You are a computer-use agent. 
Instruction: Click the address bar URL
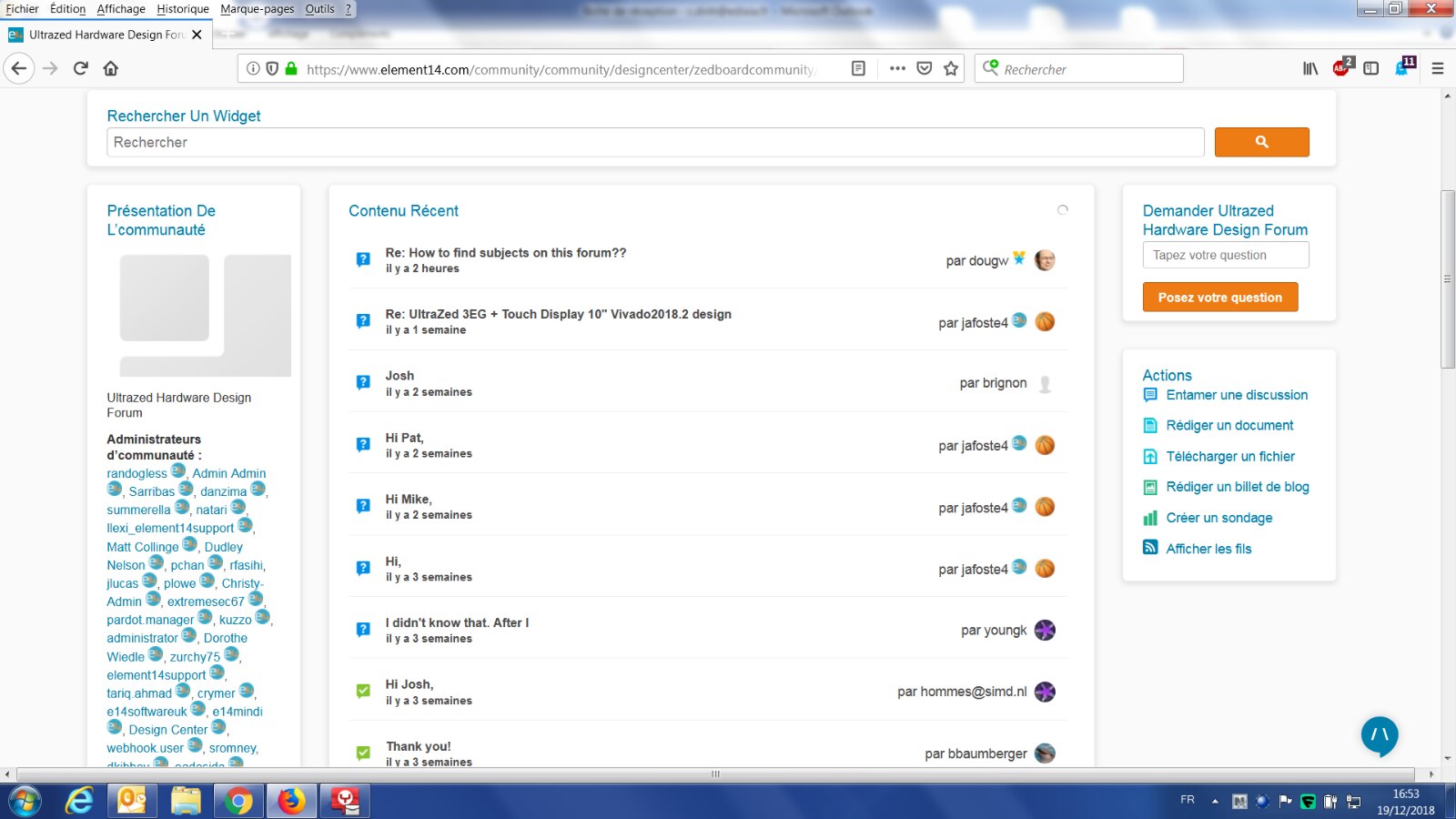(561, 69)
